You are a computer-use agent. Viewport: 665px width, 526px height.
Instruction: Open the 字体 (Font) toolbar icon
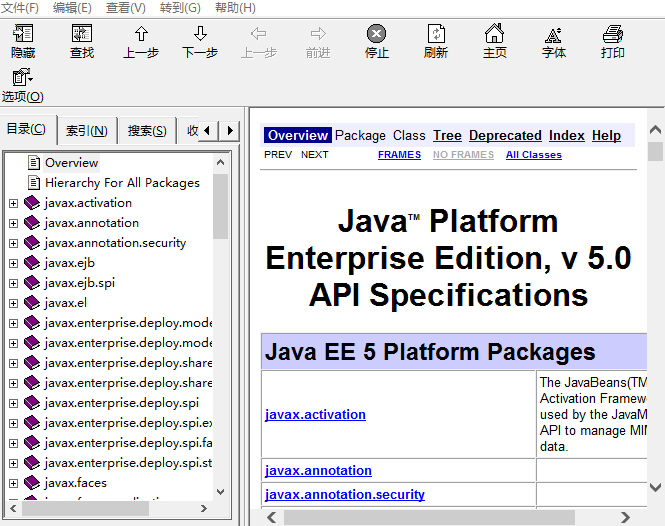pos(553,36)
